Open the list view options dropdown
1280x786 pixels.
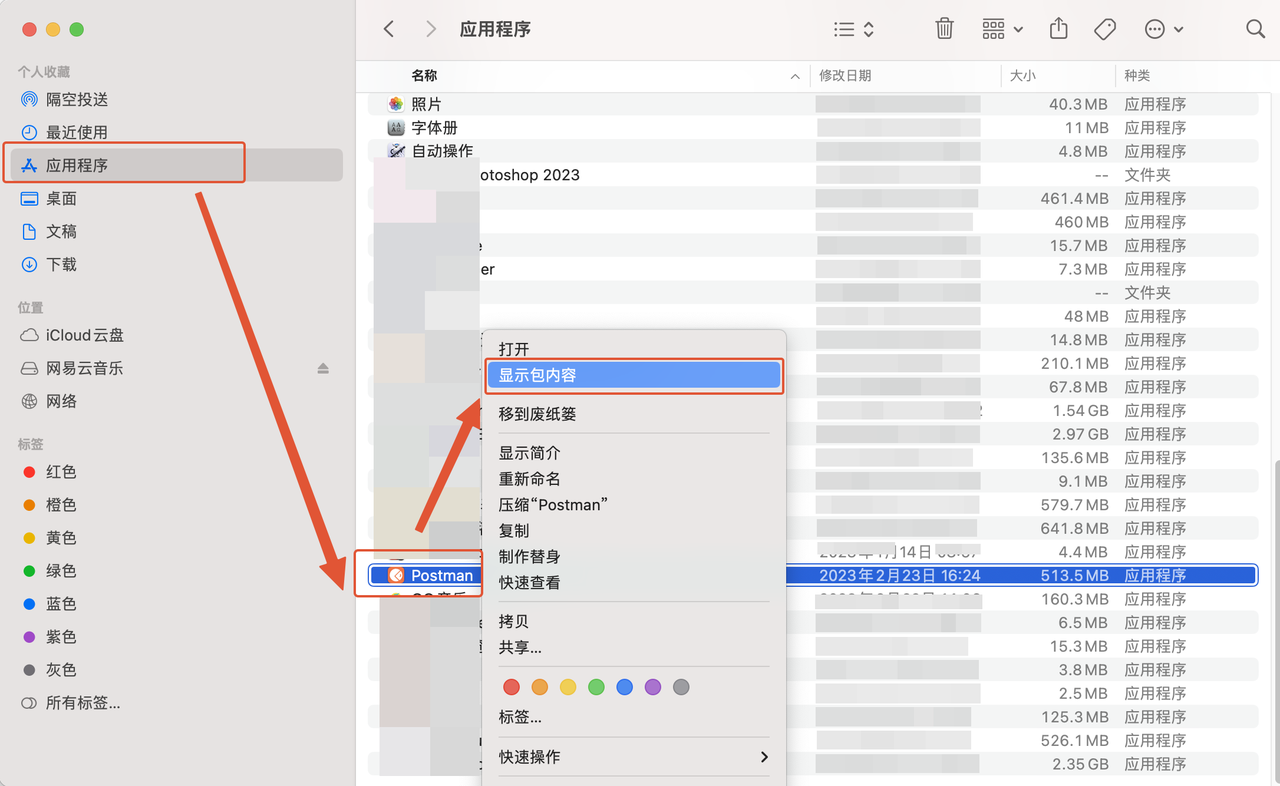[x=852, y=29]
